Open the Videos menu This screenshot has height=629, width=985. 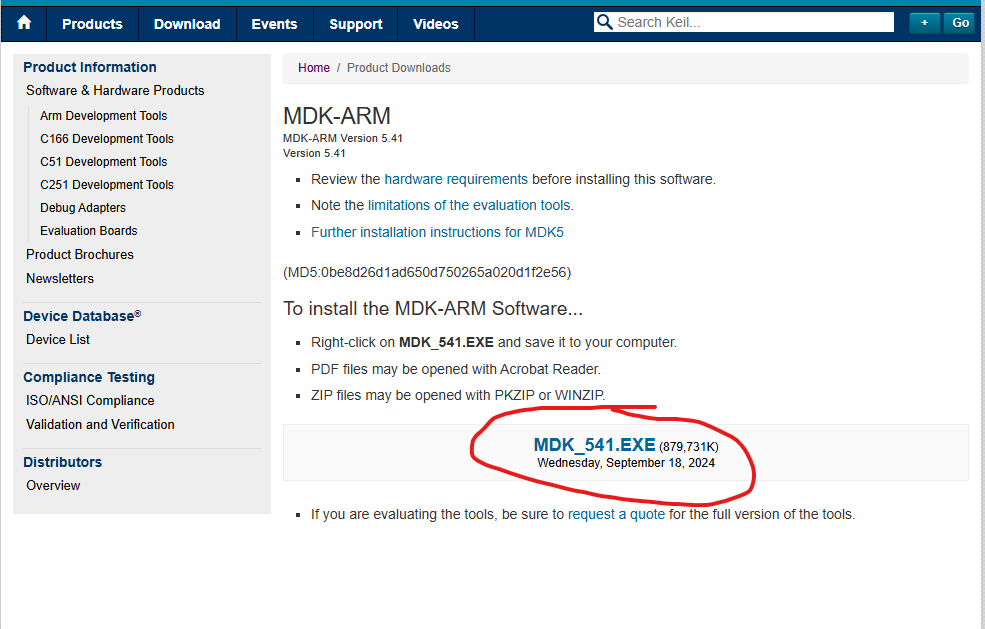tap(436, 24)
